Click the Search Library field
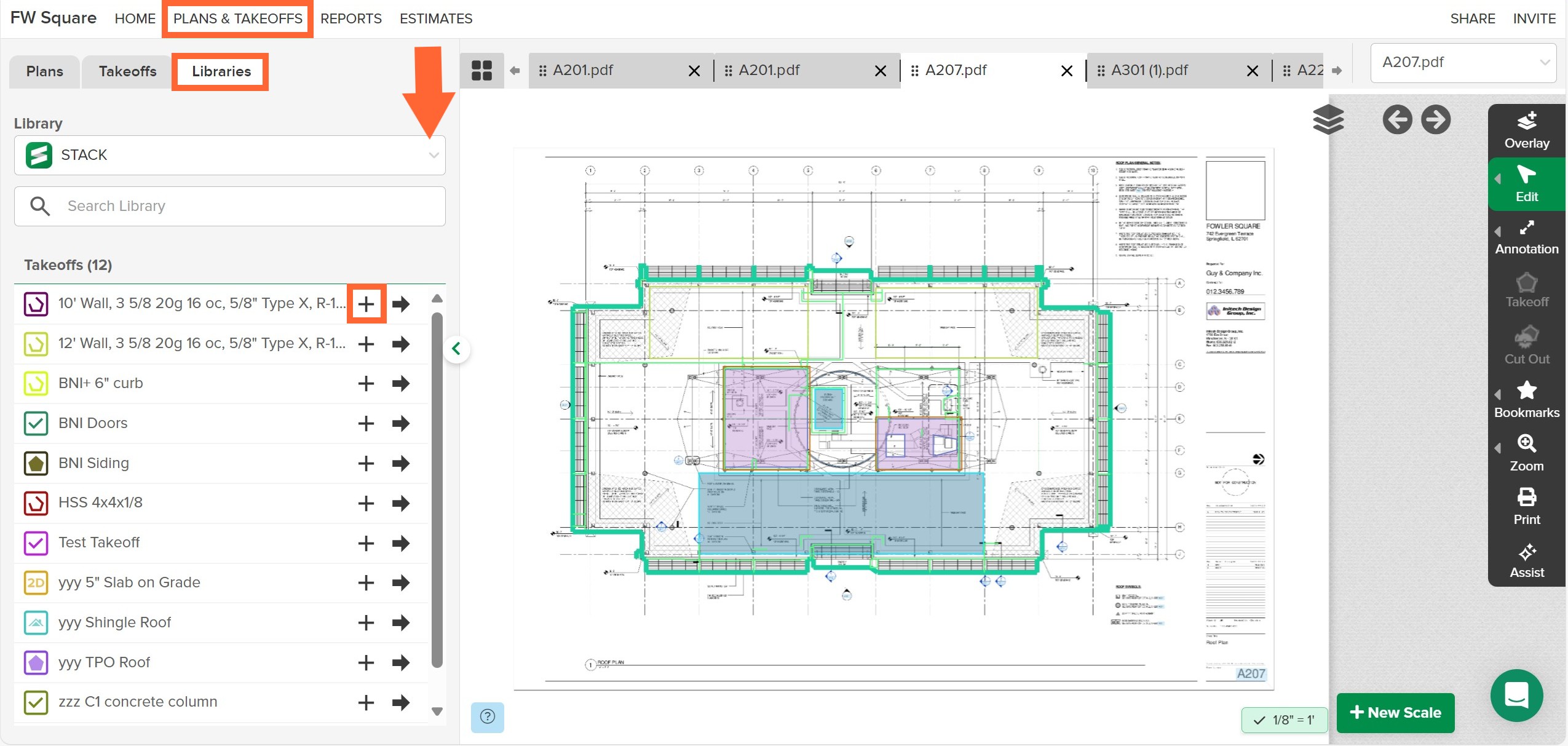Screen dimensions: 1568x746 pos(229,206)
